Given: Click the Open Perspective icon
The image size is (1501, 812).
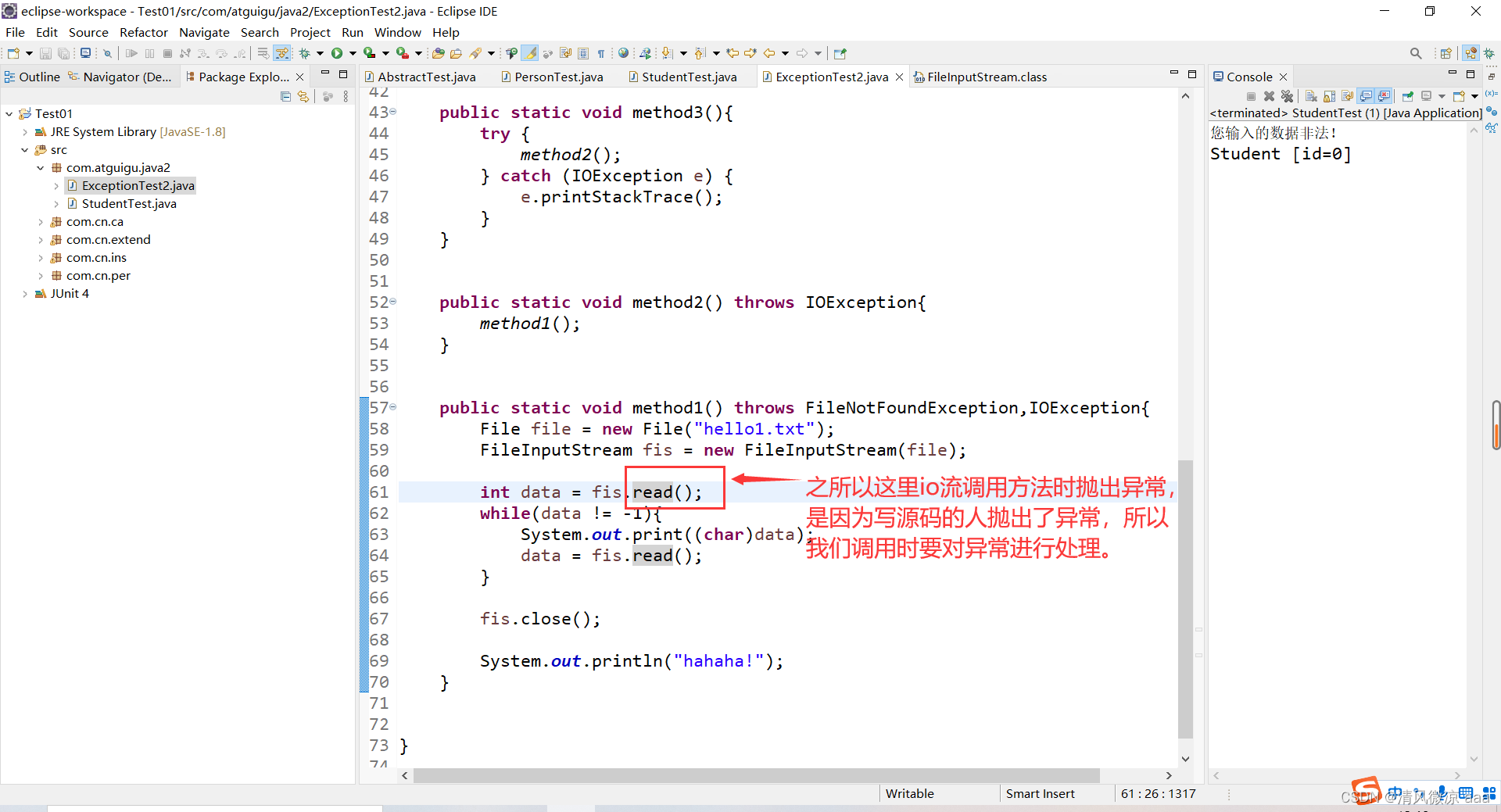Looking at the screenshot, I should pos(1446,53).
